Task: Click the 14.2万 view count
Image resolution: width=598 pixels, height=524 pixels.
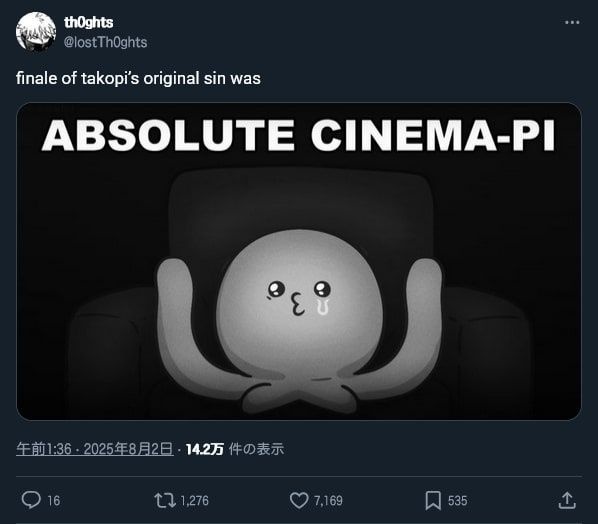Action: pyautogui.click(x=205, y=449)
